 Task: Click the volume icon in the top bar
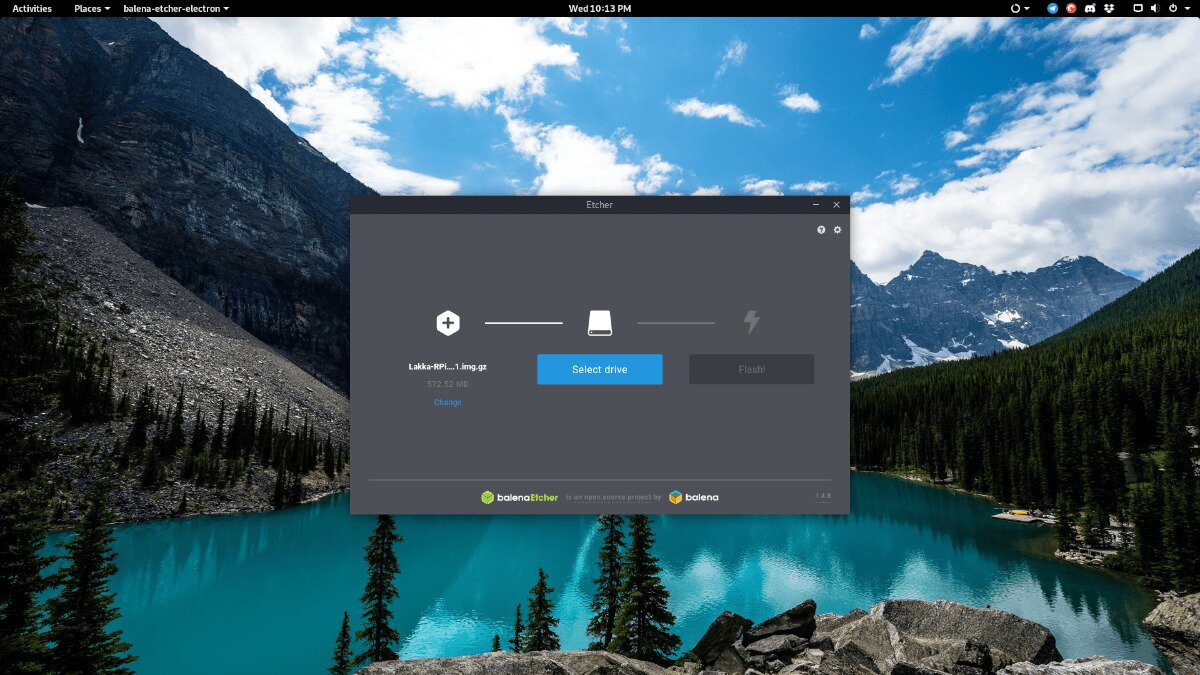click(1154, 8)
